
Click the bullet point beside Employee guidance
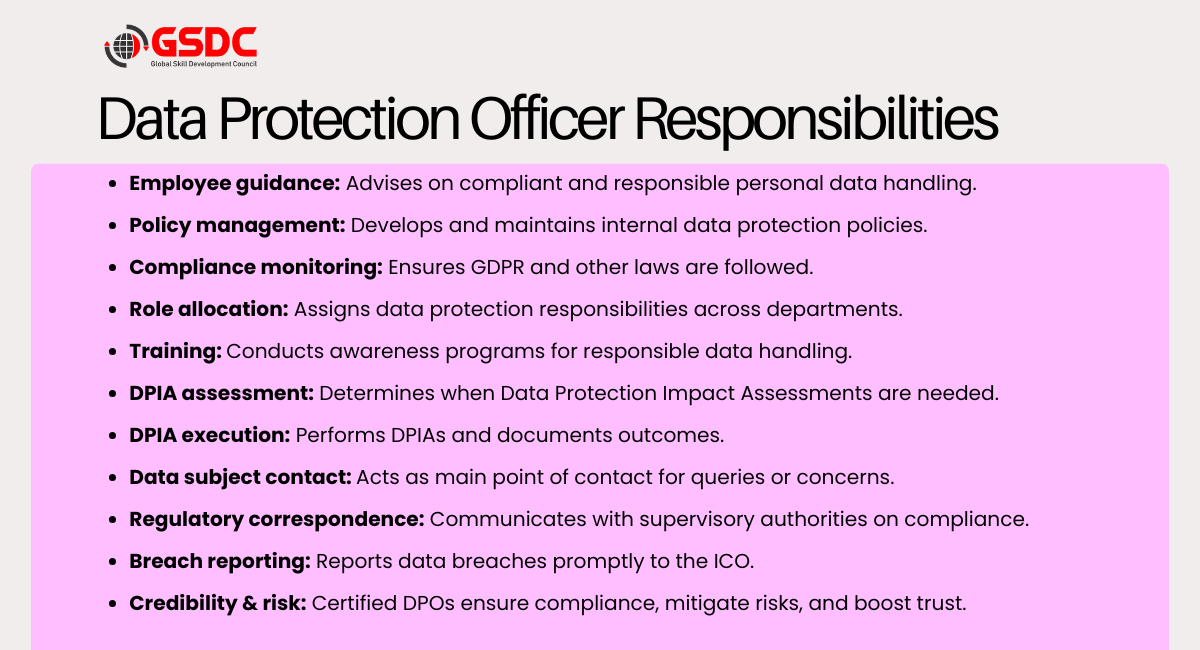112,184
